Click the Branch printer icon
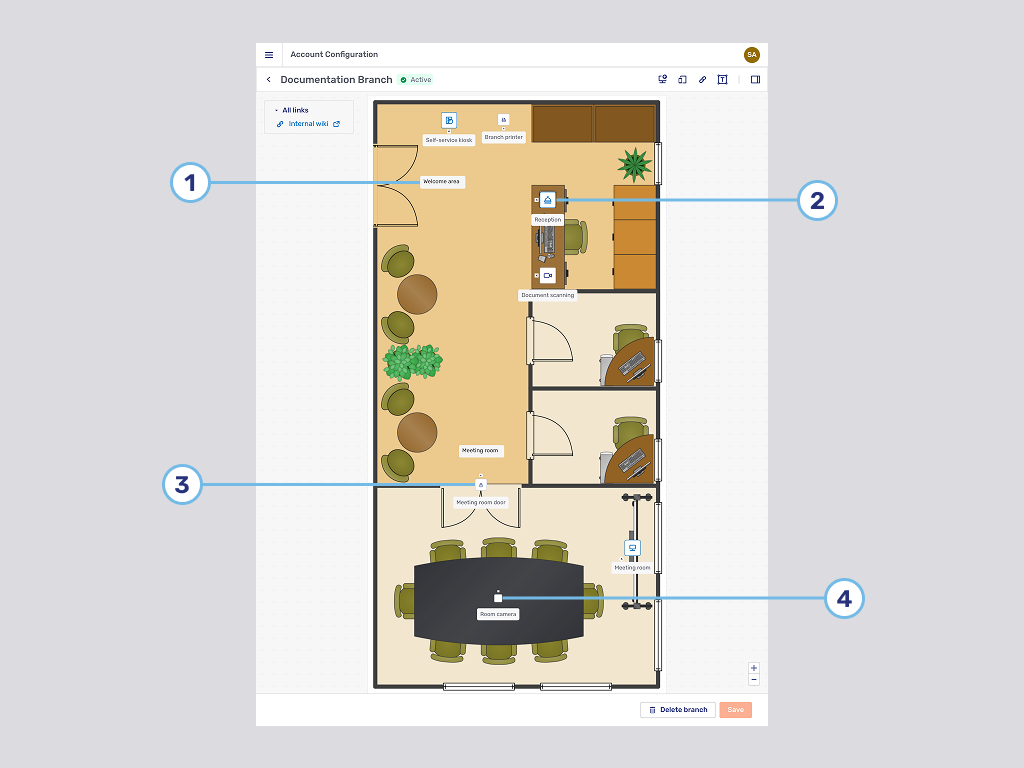The image size is (1024, 768). point(503,120)
